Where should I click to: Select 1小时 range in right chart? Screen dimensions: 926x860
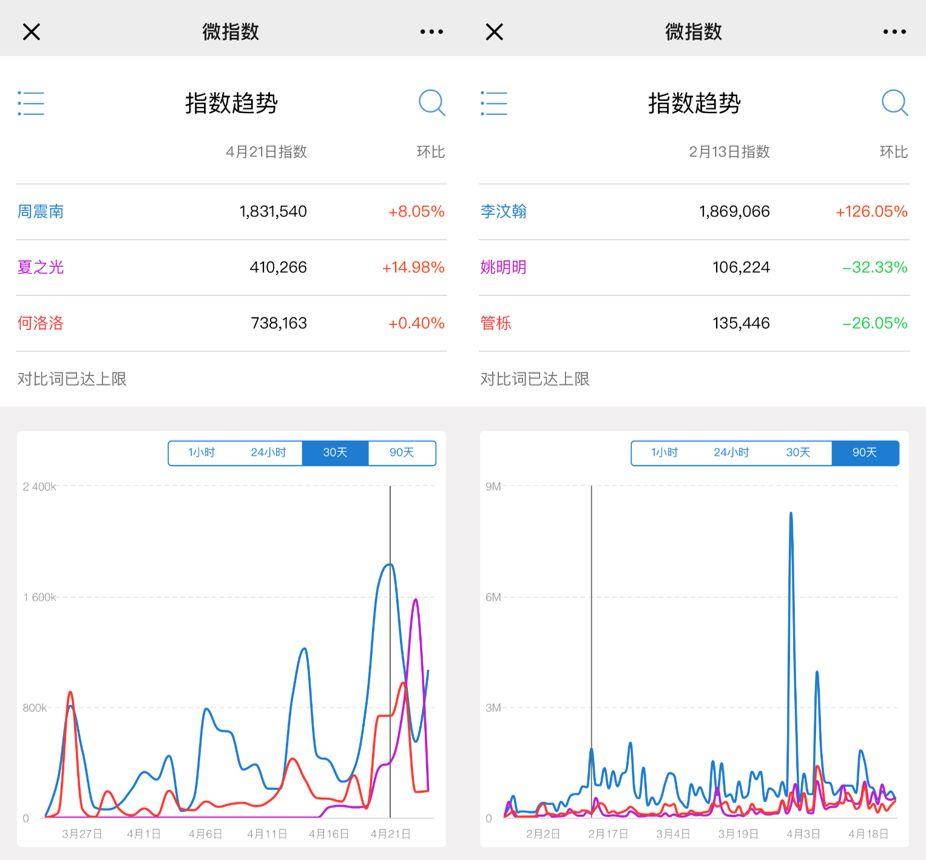[x=664, y=452]
